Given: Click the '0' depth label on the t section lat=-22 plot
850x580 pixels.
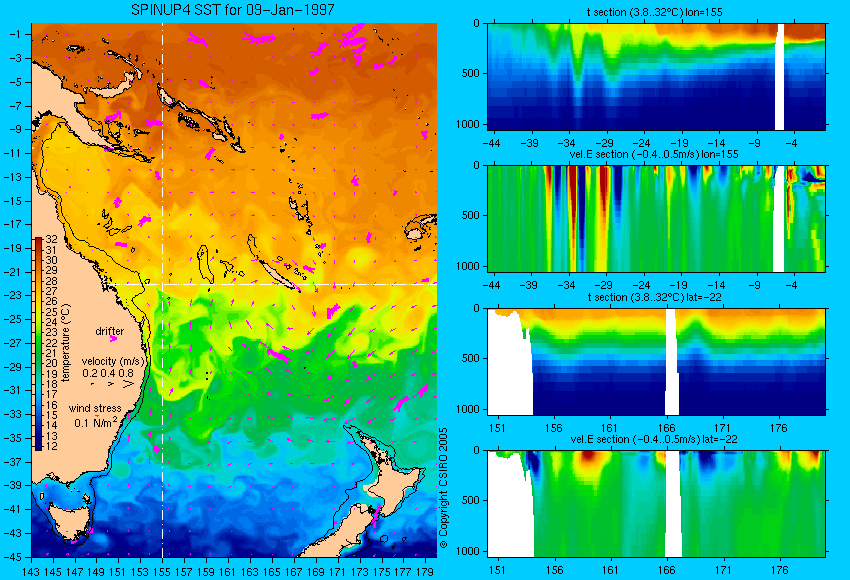Looking at the screenshot, I should 476,308.
